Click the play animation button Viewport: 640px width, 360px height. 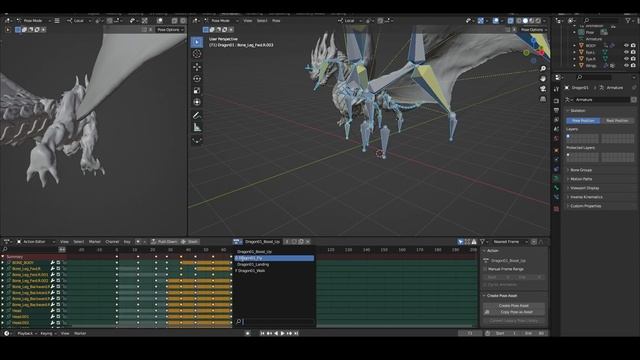tap(282, 333)
